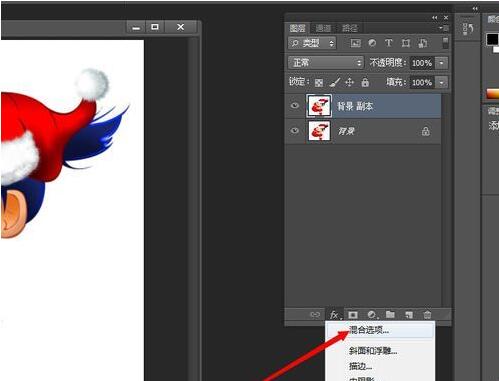Delete layer using trash icon
Viewport: 499px width, 381px height.
pyautogui.click(x=427, y=315)
